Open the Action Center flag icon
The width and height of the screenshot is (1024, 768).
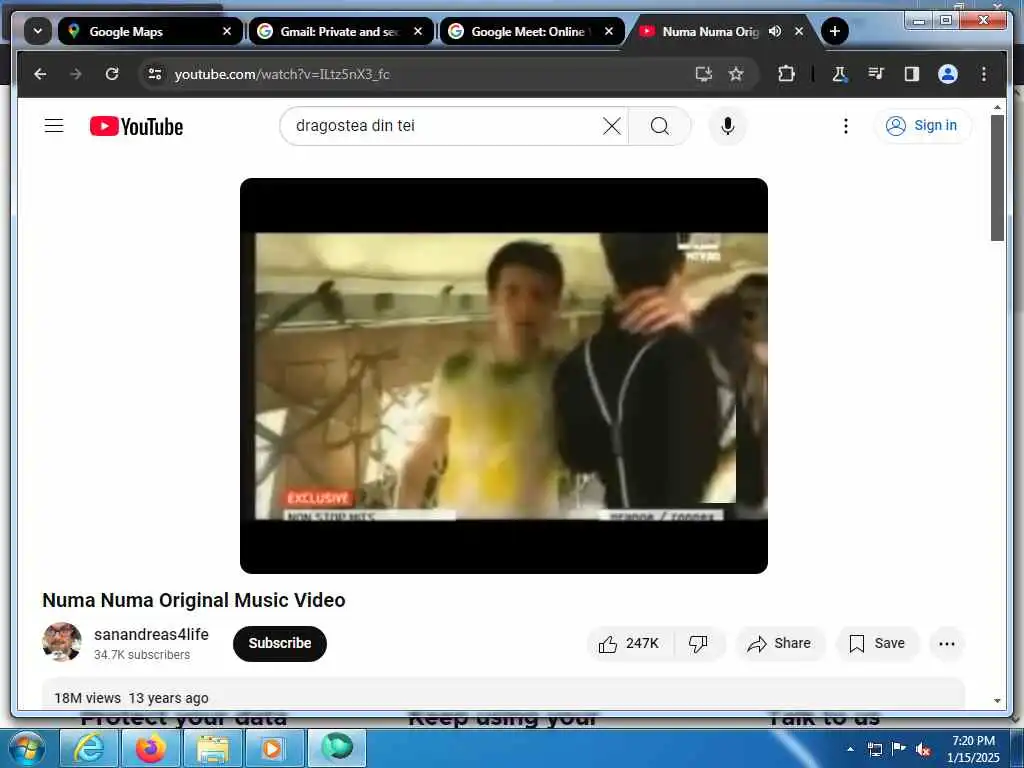pyautogui.click(x=899, y=749)
